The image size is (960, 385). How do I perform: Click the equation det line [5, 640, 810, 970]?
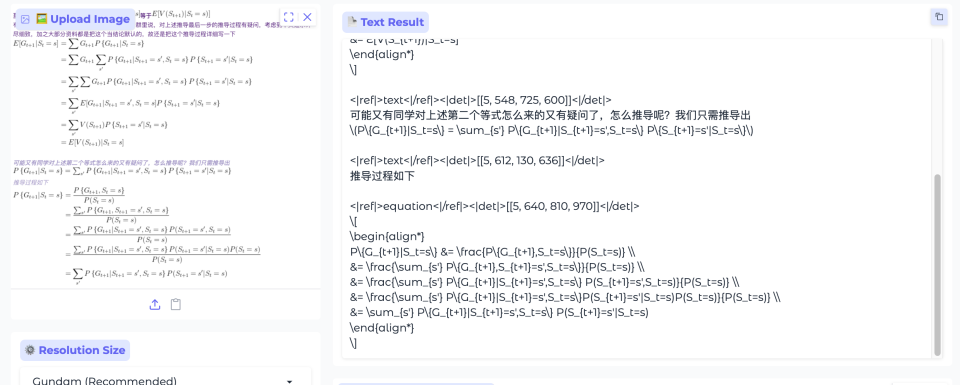click(x=495, y=206)
